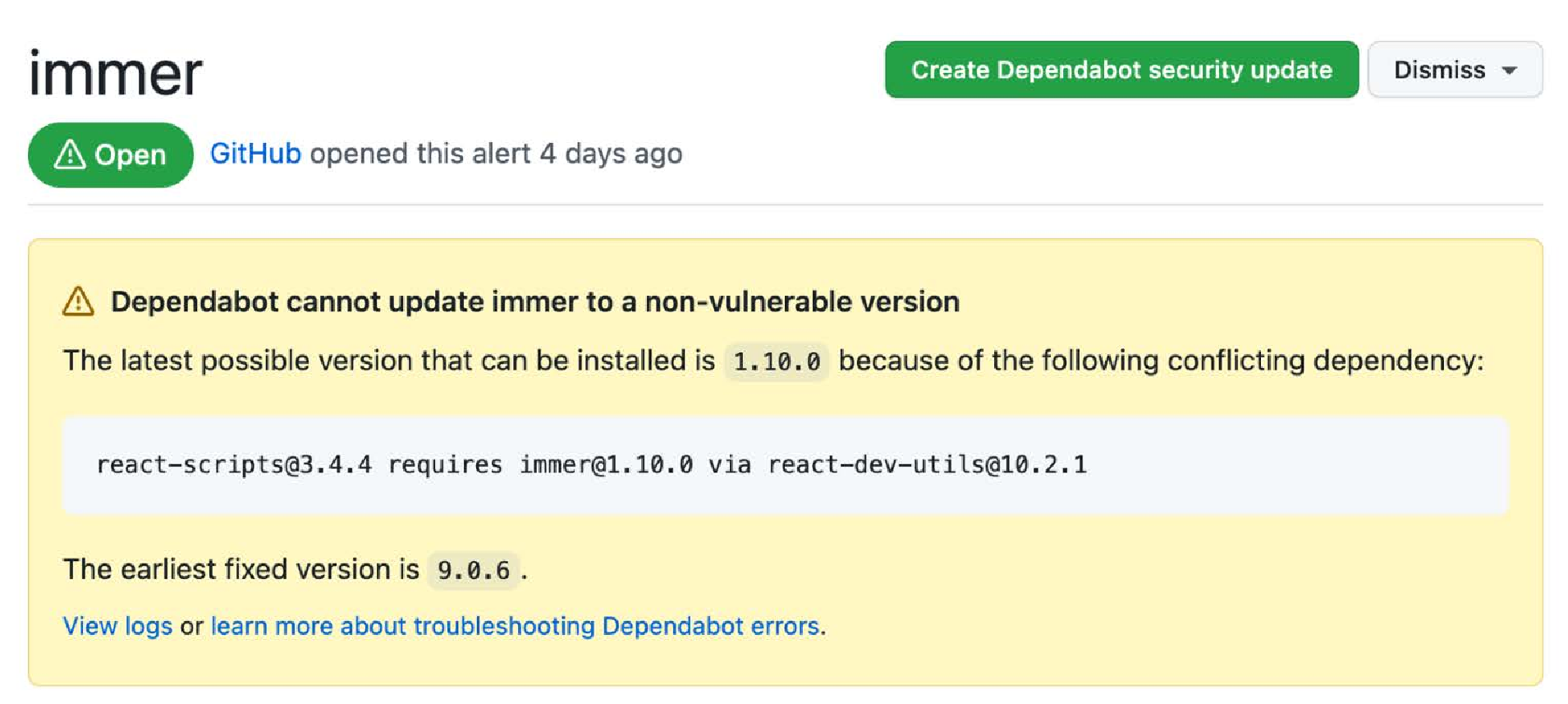
Task: Open the GitHub author link
Action: (255, 154)
